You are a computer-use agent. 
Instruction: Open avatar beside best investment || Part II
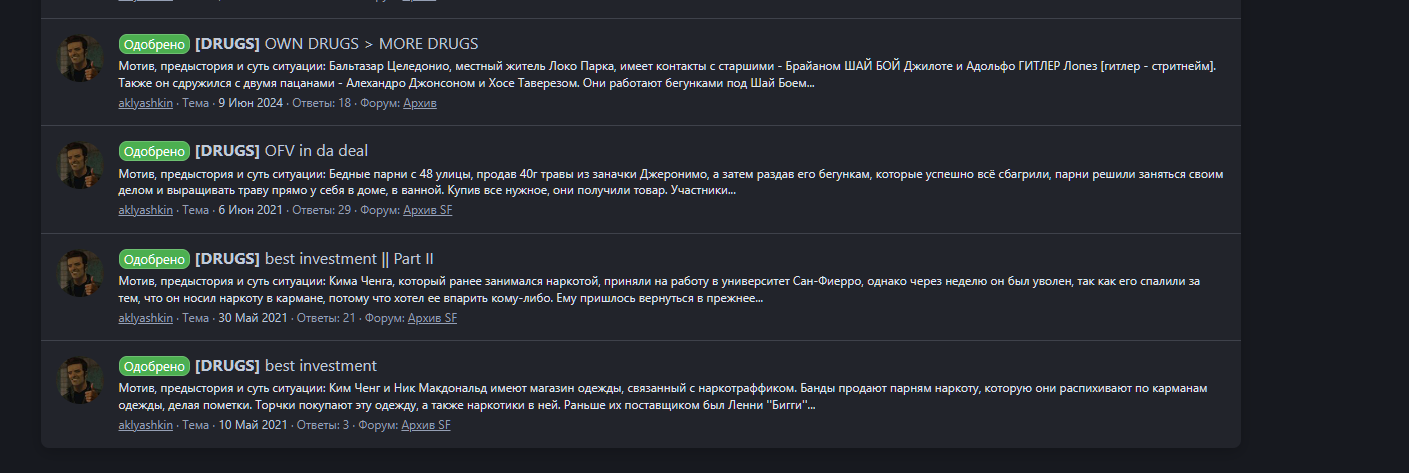point(81,273)
